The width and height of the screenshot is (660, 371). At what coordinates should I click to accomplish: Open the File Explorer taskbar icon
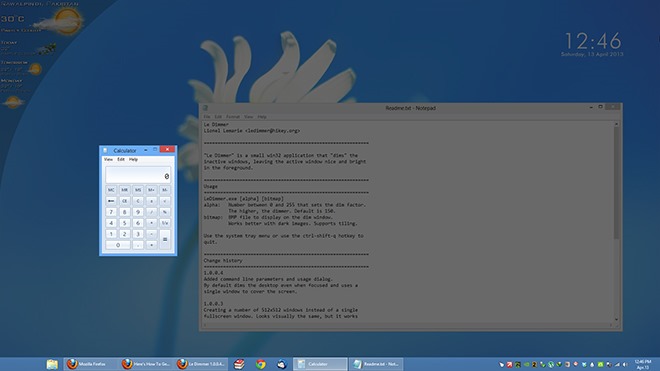pyautogui.click(x=52, y=364)
